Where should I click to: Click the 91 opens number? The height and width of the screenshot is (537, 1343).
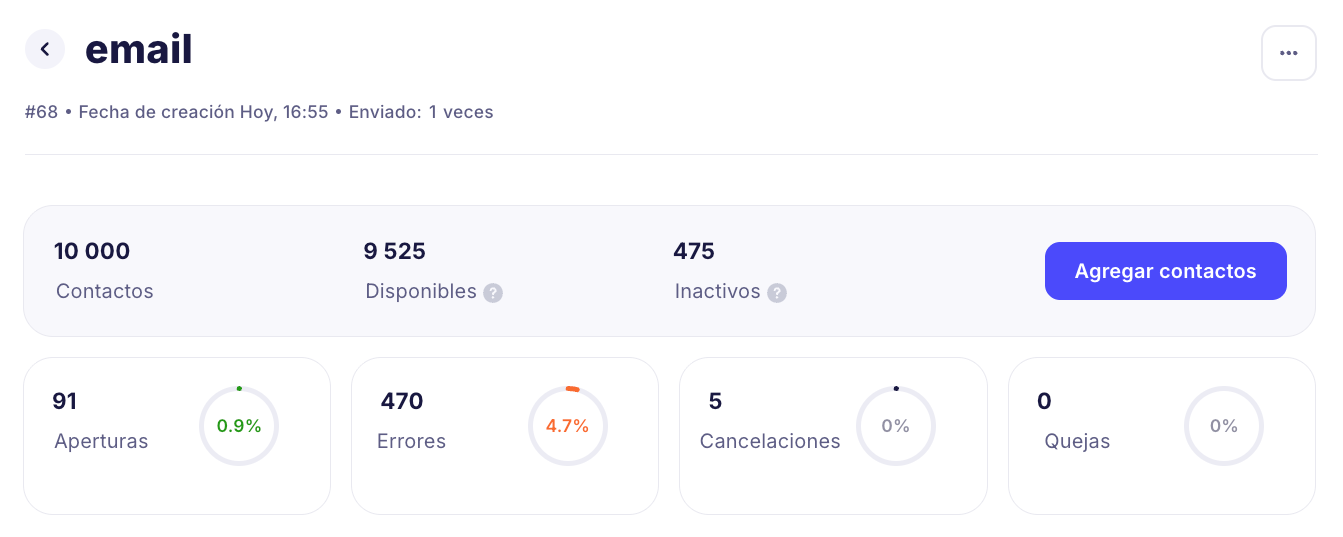(x=64, y=402)
